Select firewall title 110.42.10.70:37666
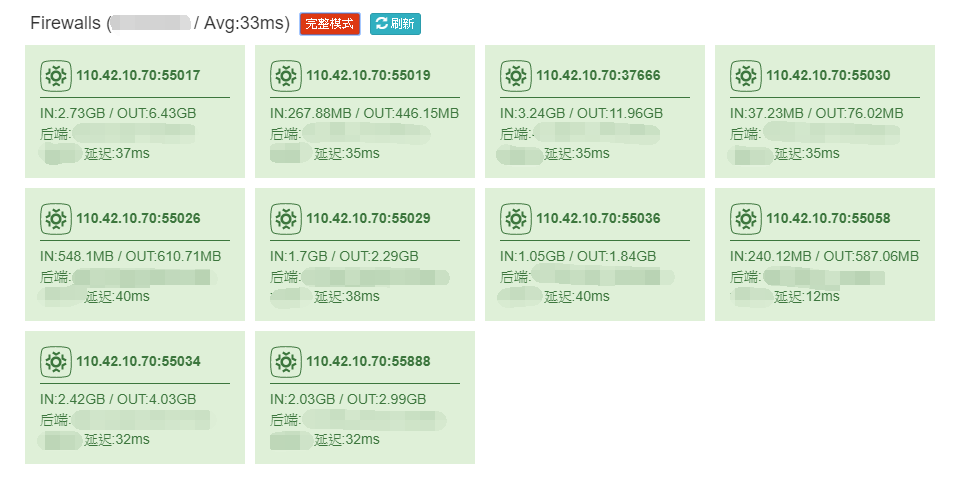Viewport: 965px width, 485px height. pyautogui.click(x=598, y=76)
